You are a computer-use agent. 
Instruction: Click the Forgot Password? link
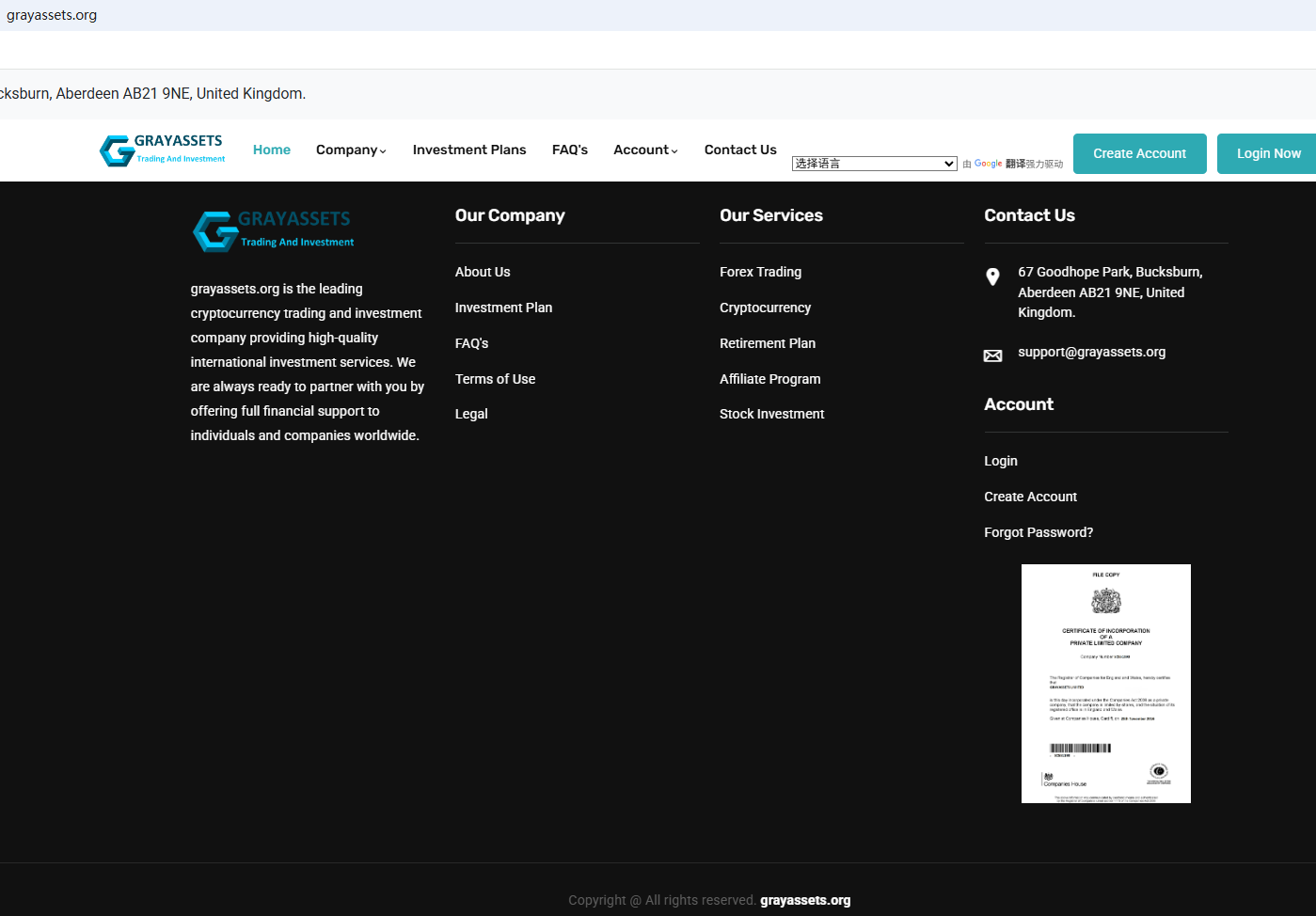pos(1039,532)
